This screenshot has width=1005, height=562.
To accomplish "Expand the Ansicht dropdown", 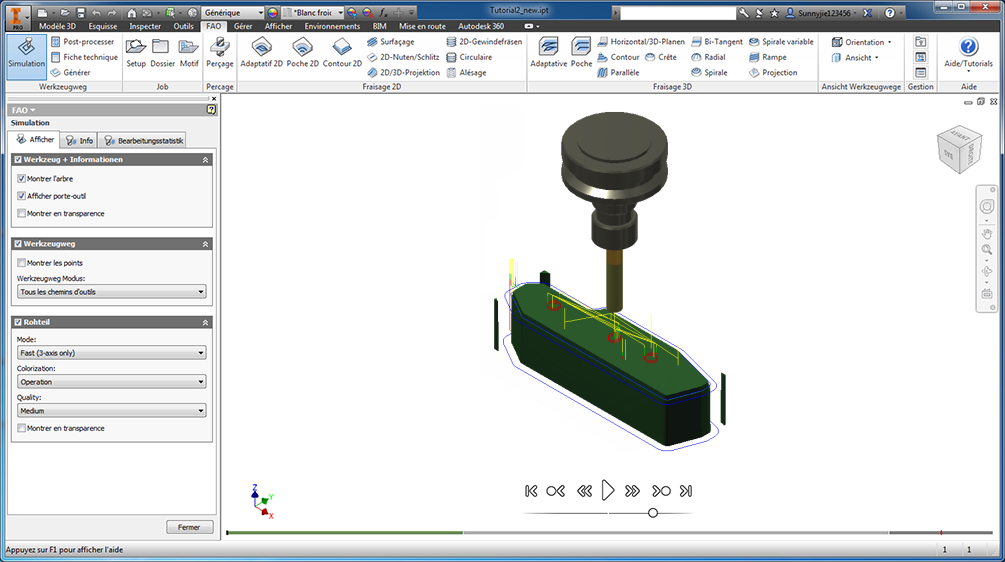I will [x=855, y=58].
